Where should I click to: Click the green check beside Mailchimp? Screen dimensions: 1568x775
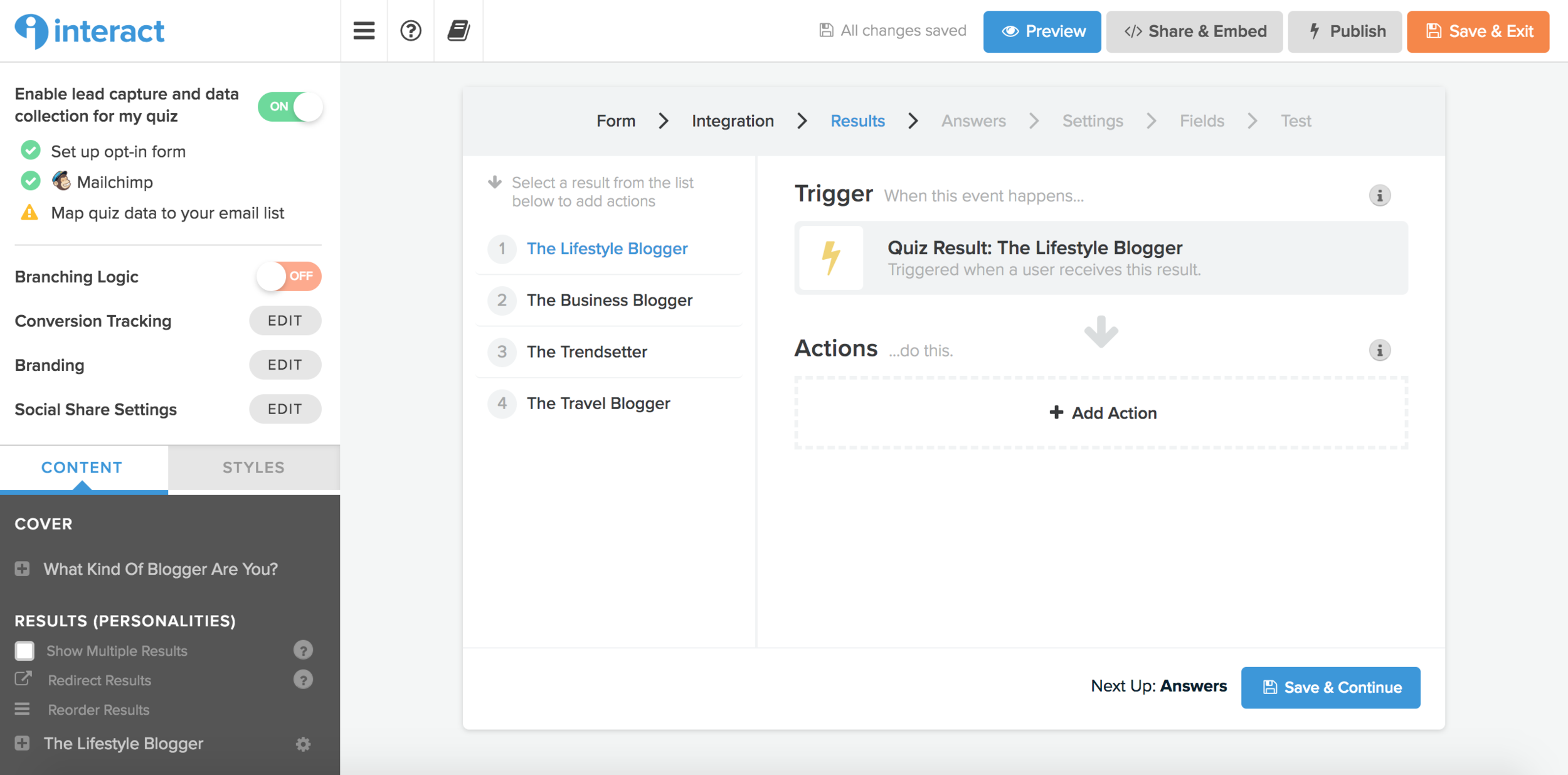pos(30,181)
